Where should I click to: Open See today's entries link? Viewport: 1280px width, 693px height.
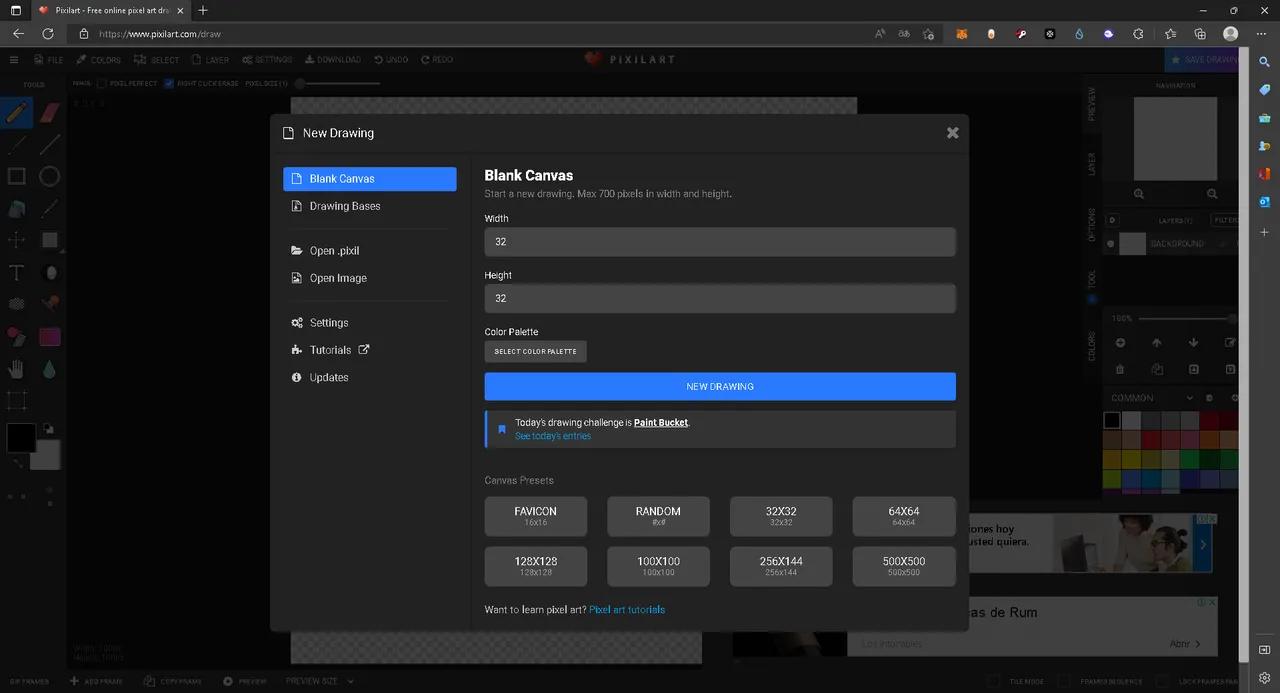click(553, 436)
